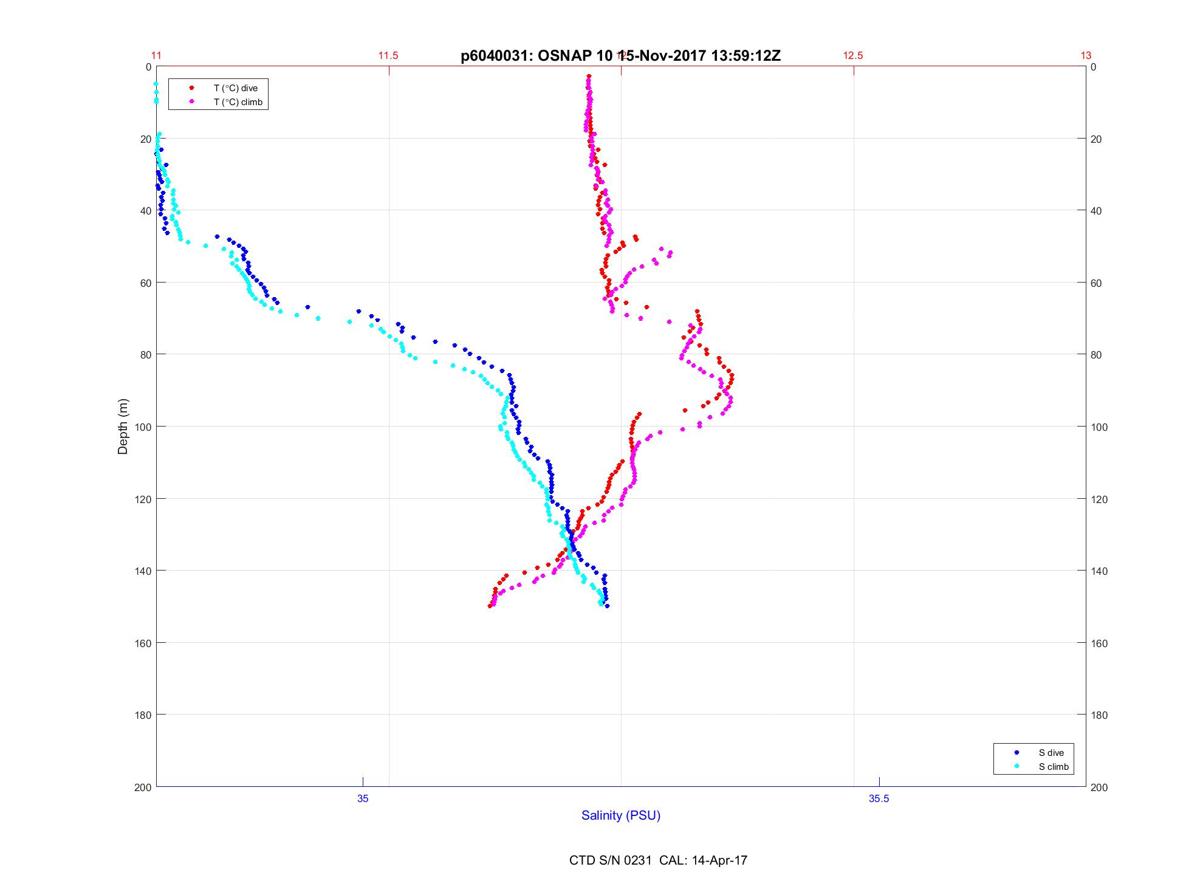Click depth tick 160 on the right axis
The image size is (1200, 885).
click(x=1100, y=643)
